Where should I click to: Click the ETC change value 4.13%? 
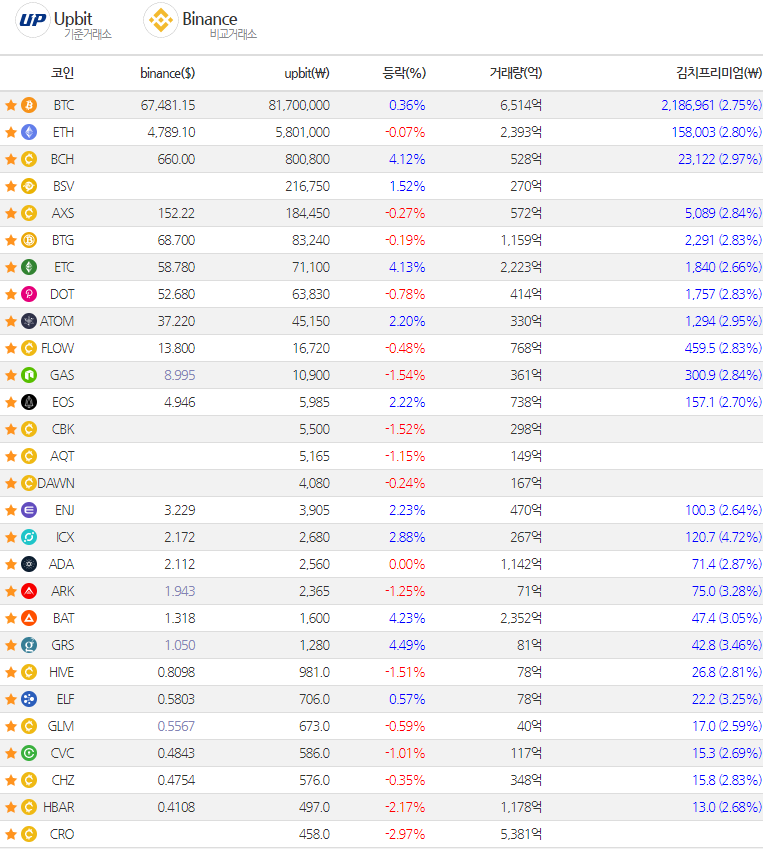(x=407, y=267)
